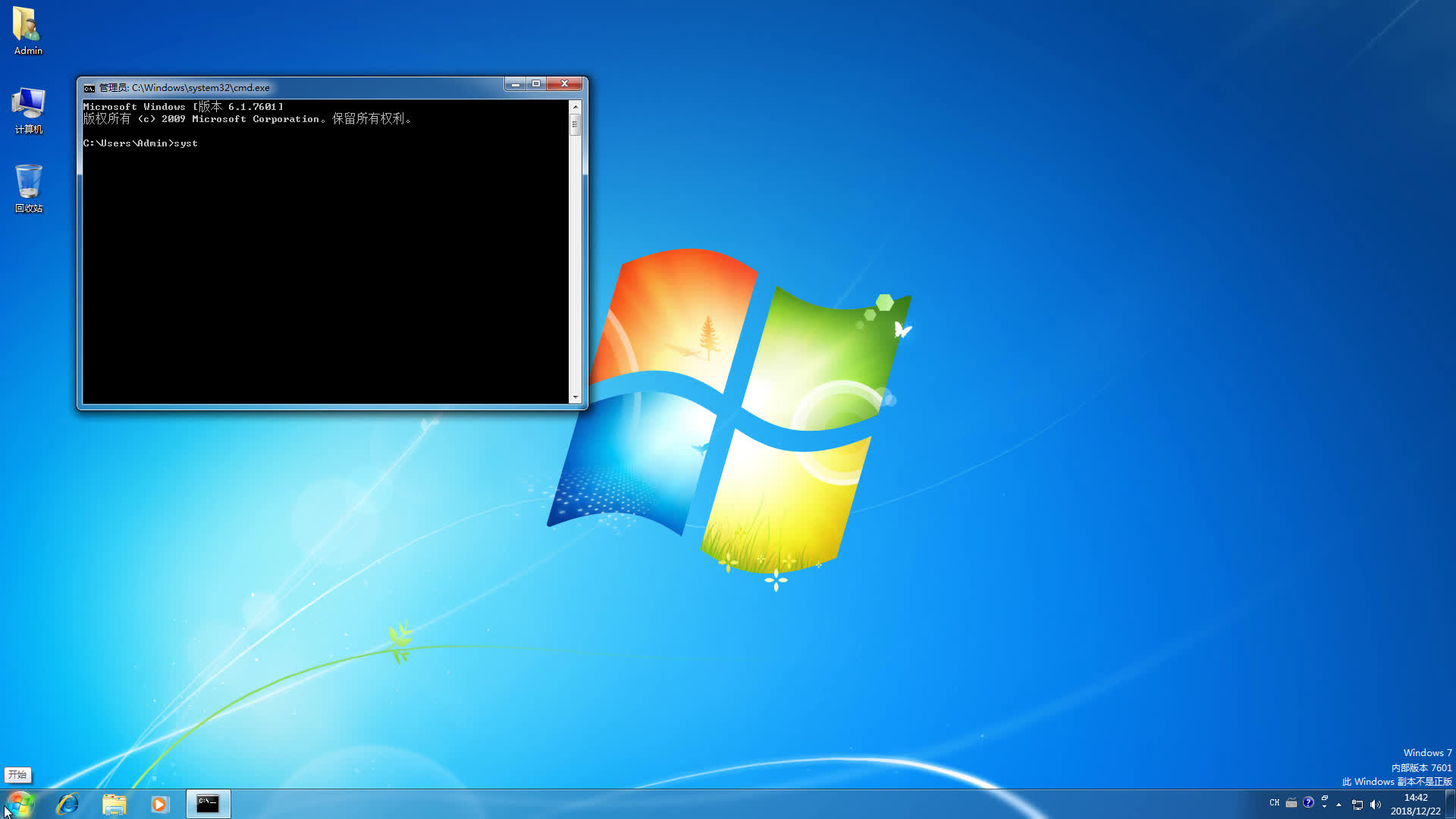Screen dimensions: 1456x819
Task: Show hidden tray icons arrow
Action: click(x=1339, y=805)
